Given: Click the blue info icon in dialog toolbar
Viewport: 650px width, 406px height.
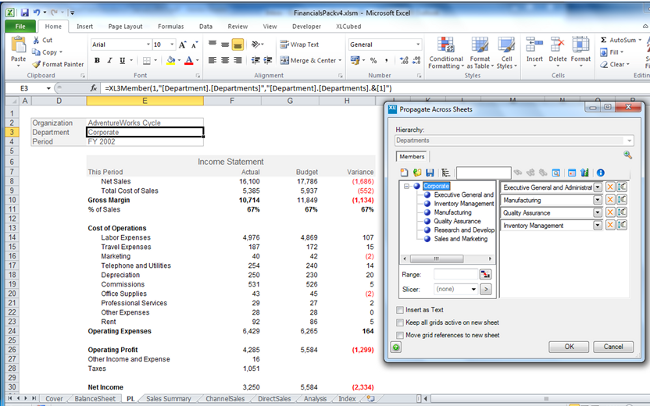Looking at the screenshot, I should 601,173.
